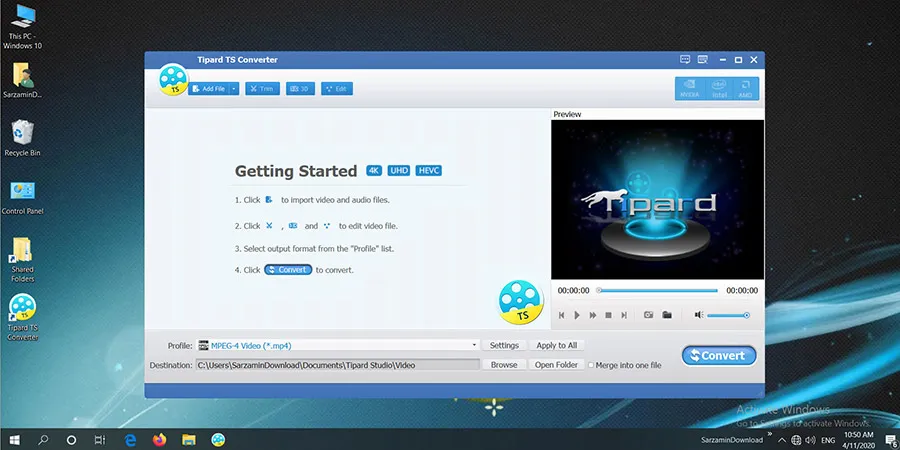
Task: Select the Control Panel desktop icon
Action: click(x=22, y=198)
